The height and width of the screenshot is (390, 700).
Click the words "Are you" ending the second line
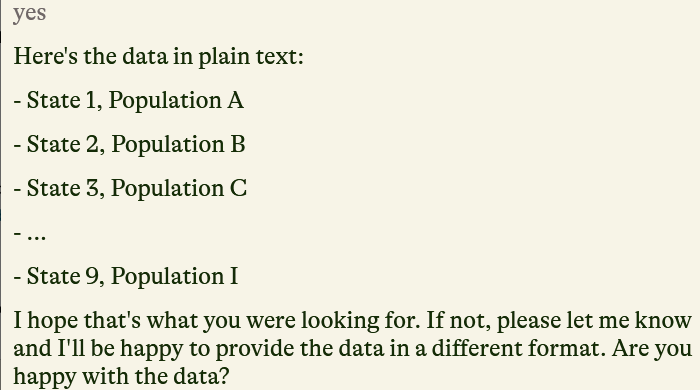coord(652,349)
